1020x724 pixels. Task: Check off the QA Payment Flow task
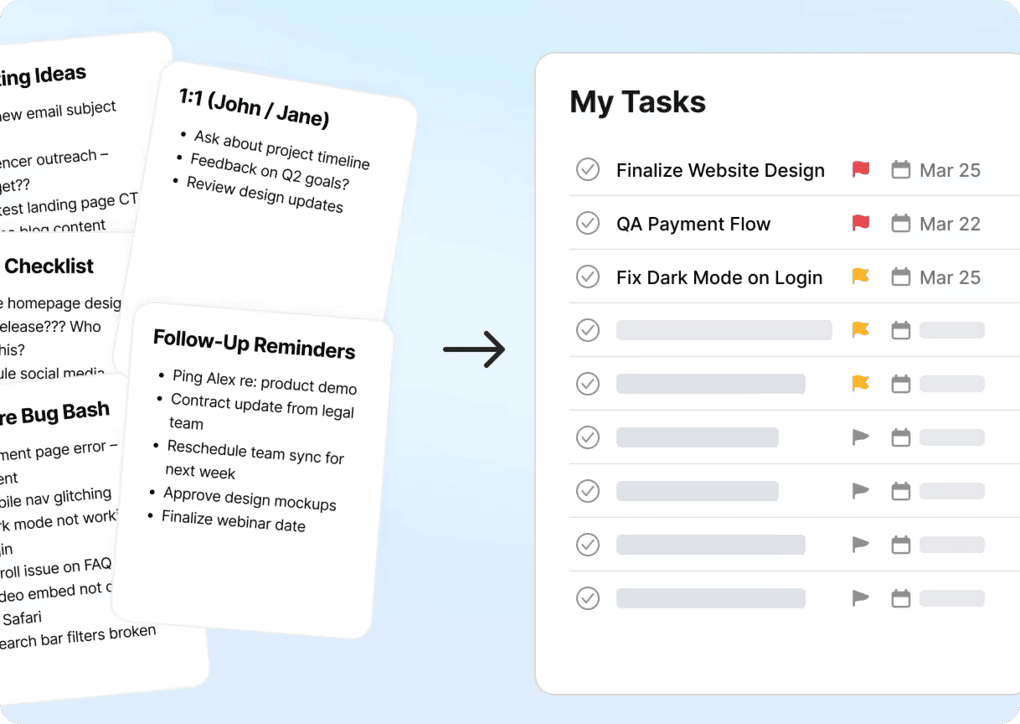coord(588,223)
